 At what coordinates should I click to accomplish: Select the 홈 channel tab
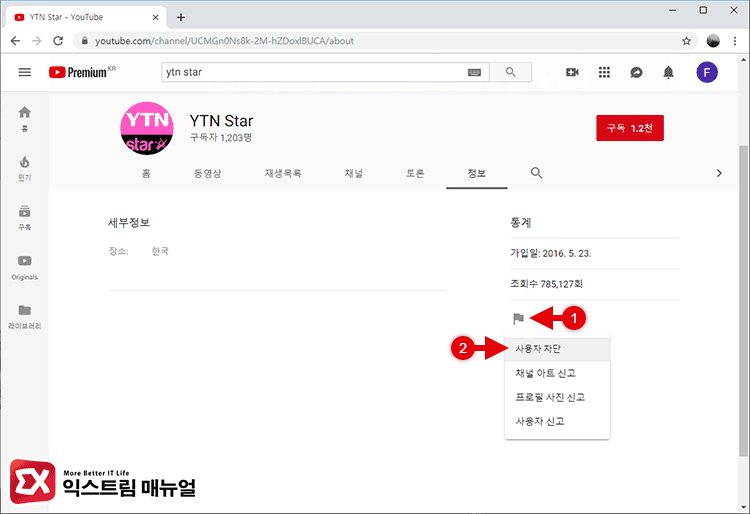146,173
